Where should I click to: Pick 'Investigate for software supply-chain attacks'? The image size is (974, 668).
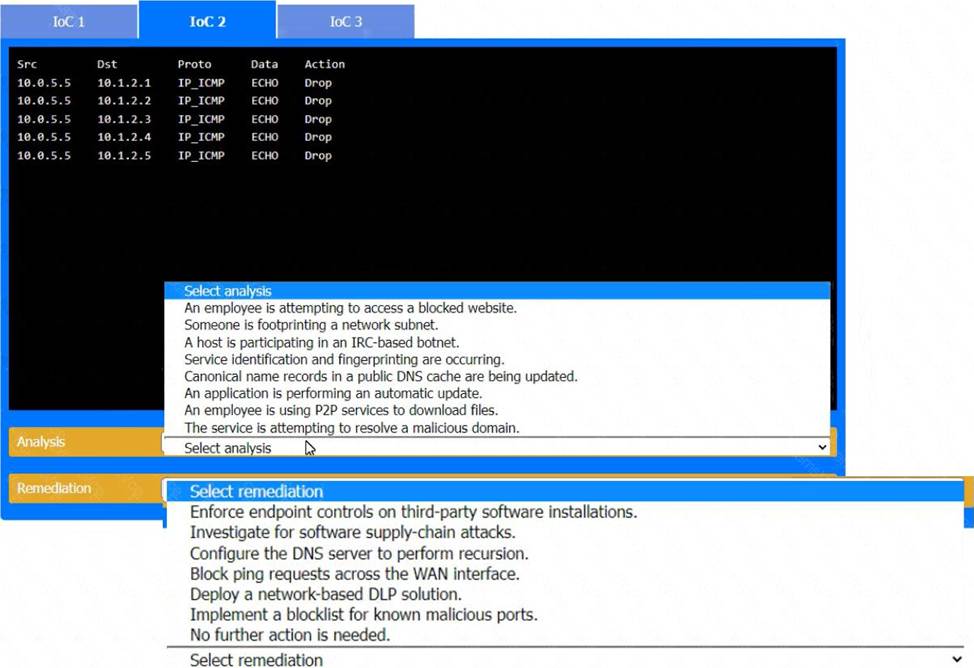pos(352,533)
